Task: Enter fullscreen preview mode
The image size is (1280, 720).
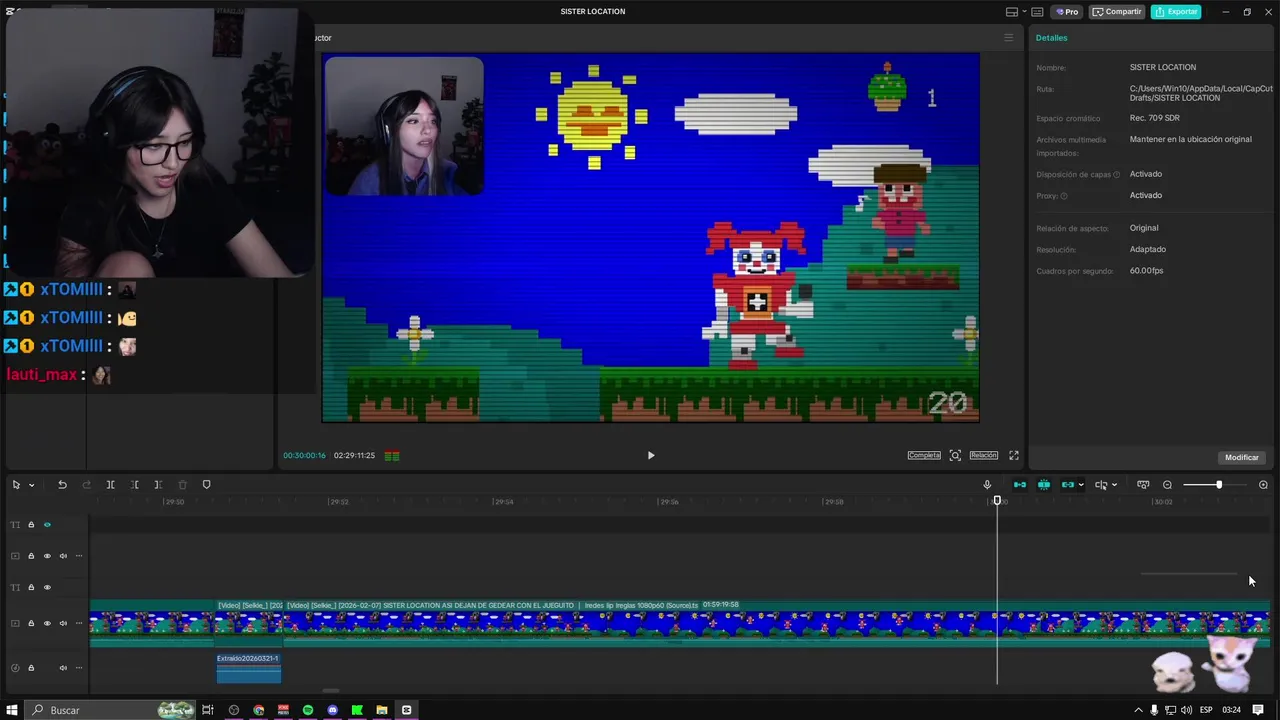Action: (x=1013, y=455)
